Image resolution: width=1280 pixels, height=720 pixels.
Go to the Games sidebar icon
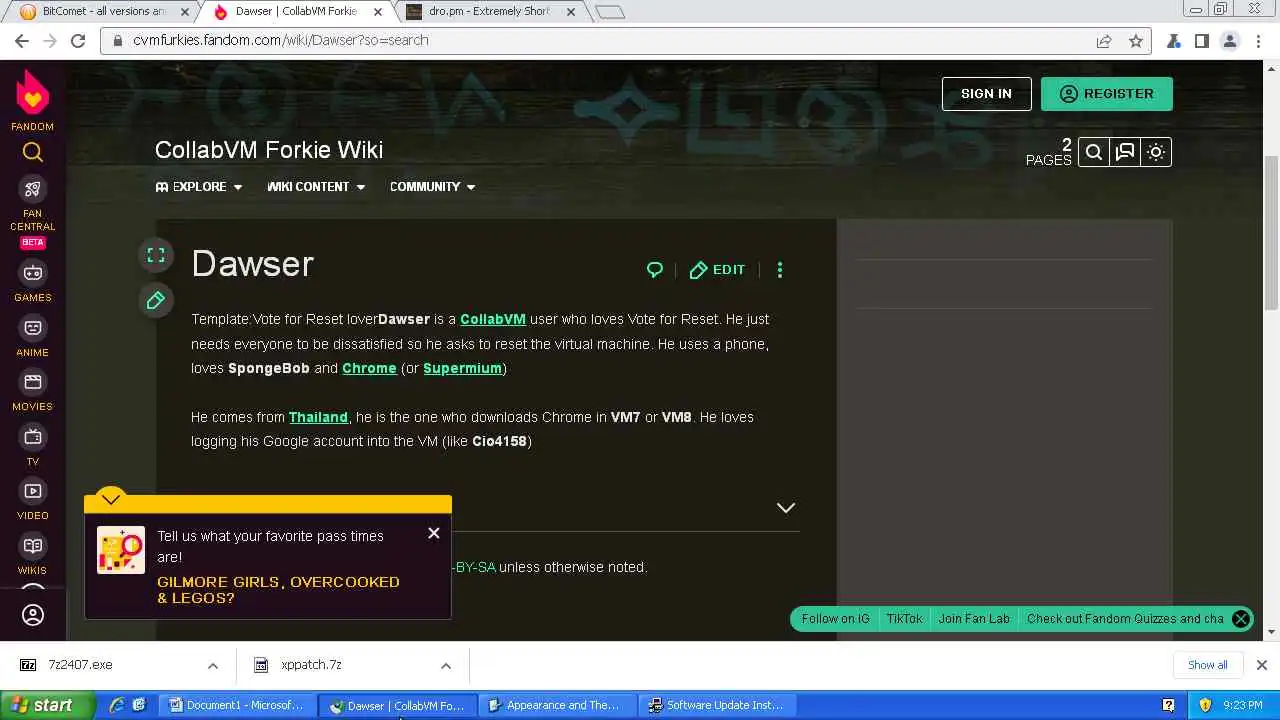point(33,273)
